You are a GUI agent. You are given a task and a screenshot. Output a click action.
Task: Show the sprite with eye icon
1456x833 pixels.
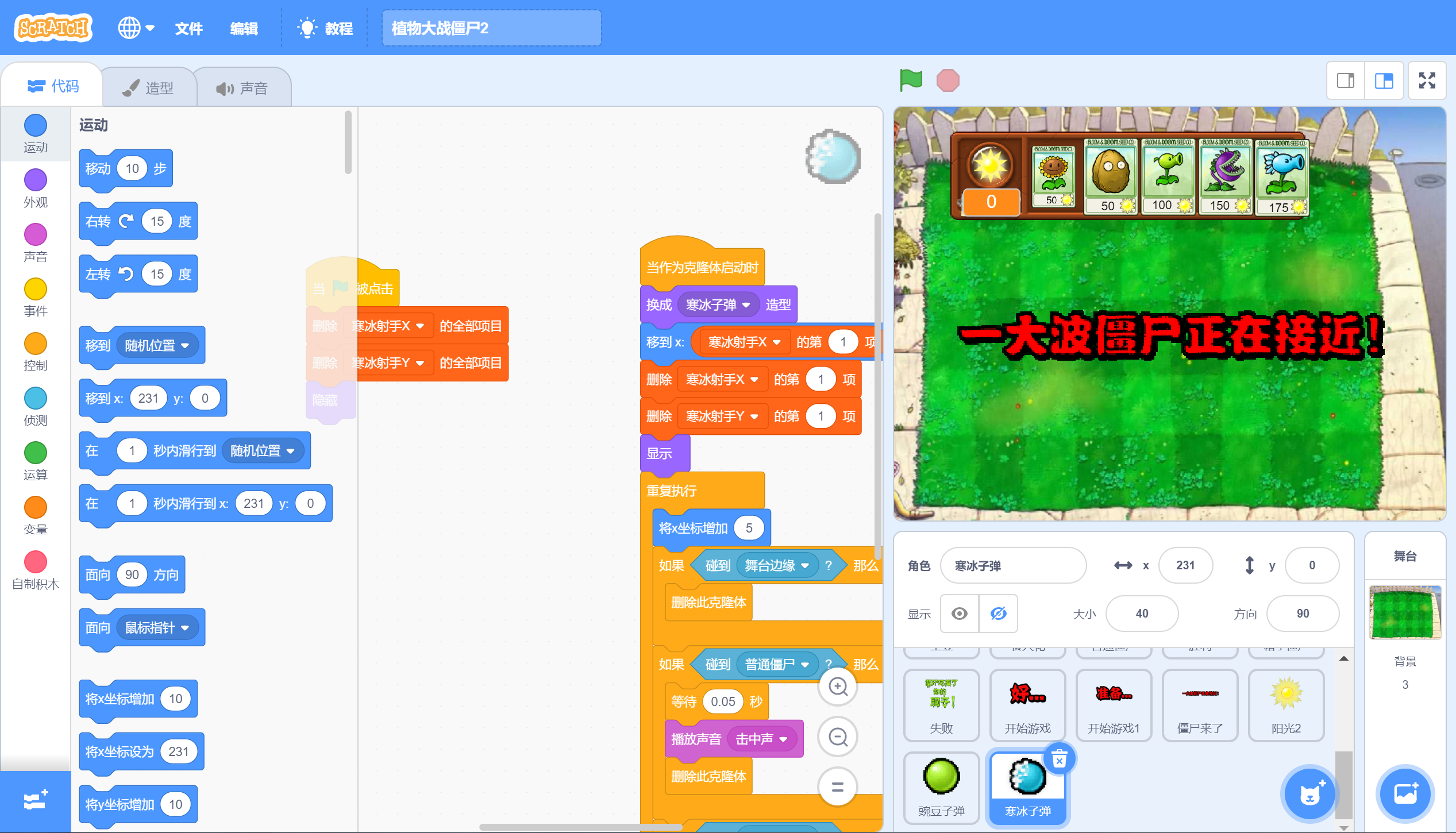[959, 614]
